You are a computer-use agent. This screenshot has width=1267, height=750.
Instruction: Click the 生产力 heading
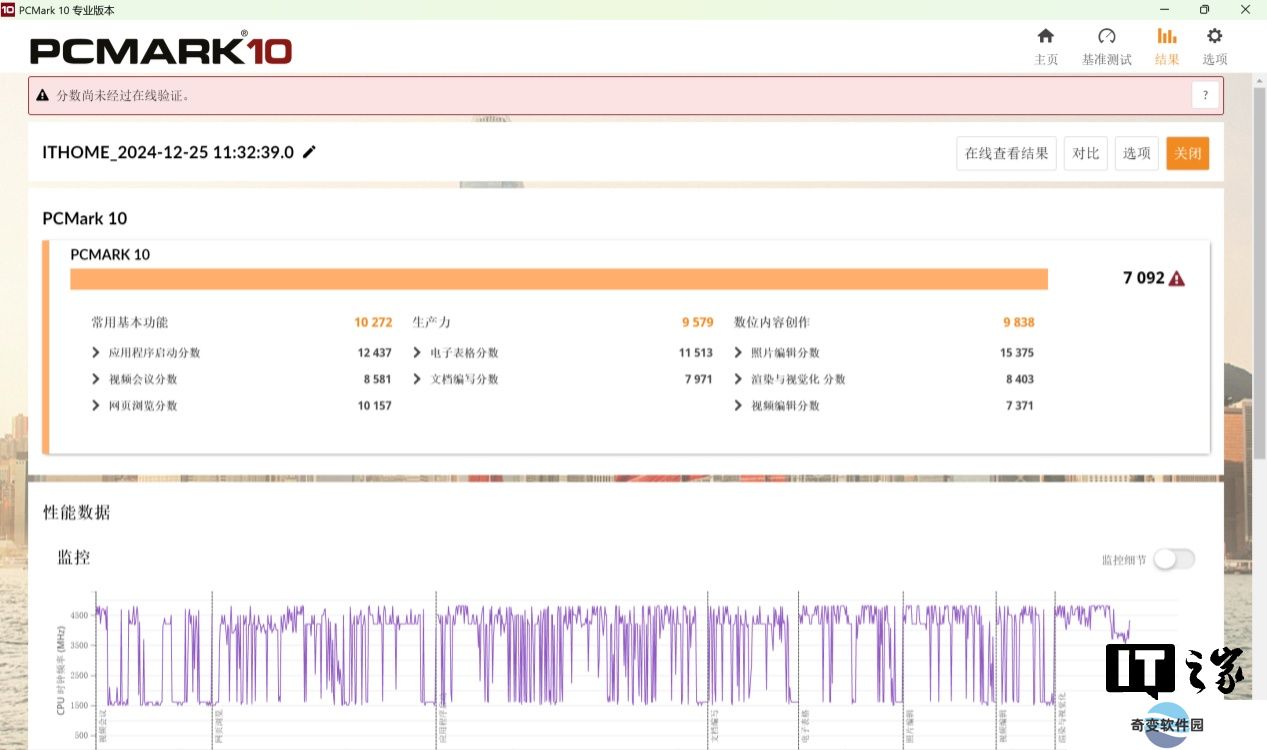[x=432, y=322]
